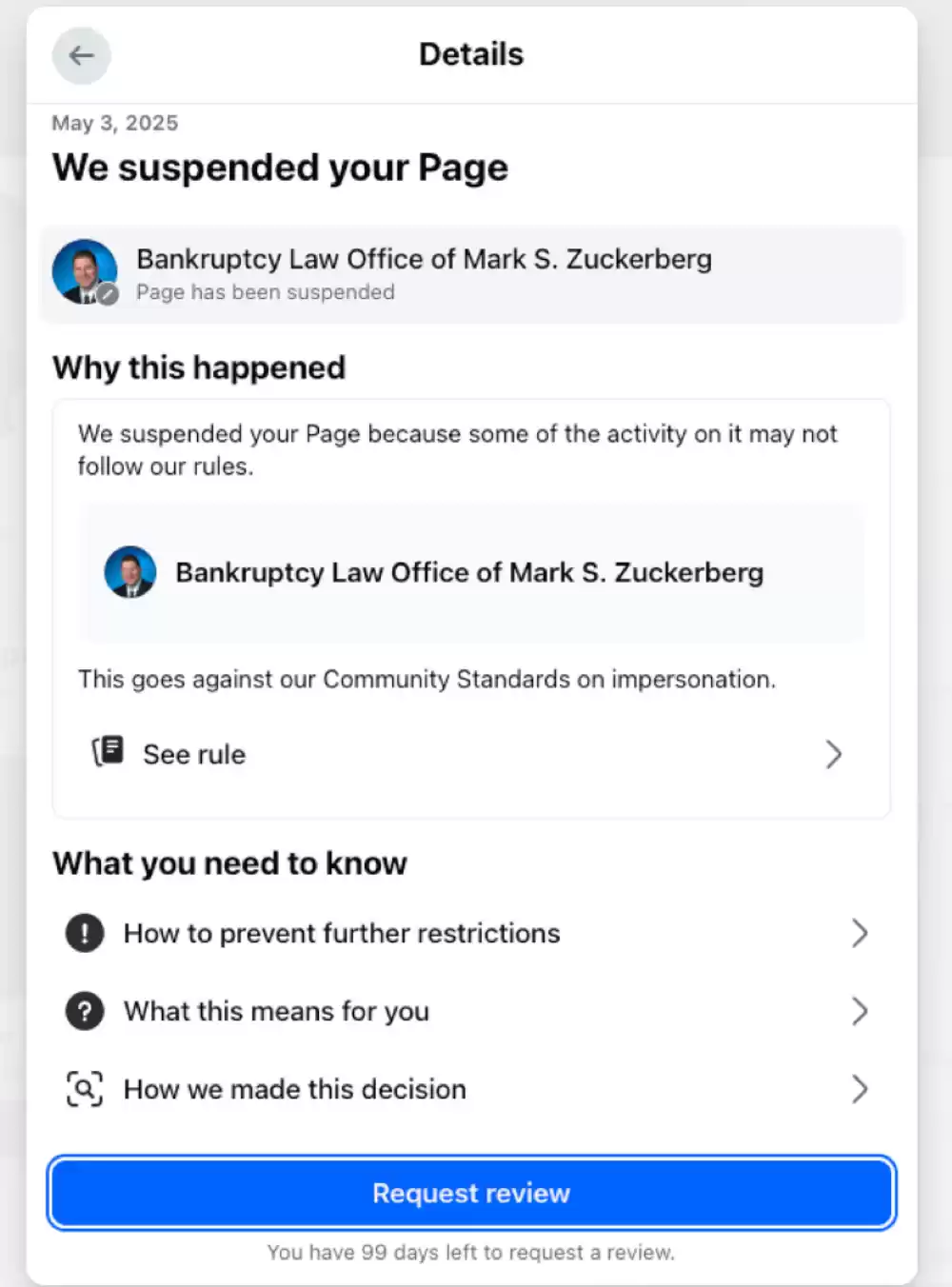Expand the See rule row chevron
Image resolution: width=952 pixels, height=1287 pixels.
tap(835, 754)
